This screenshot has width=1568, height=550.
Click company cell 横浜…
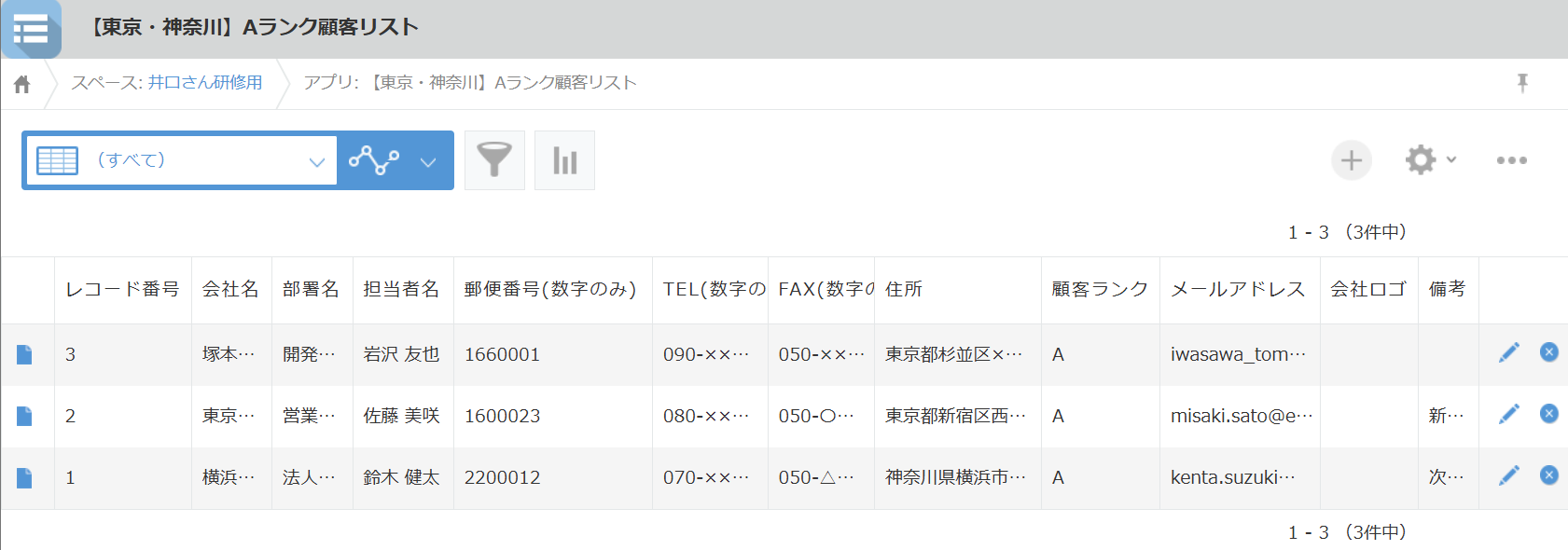230,477
